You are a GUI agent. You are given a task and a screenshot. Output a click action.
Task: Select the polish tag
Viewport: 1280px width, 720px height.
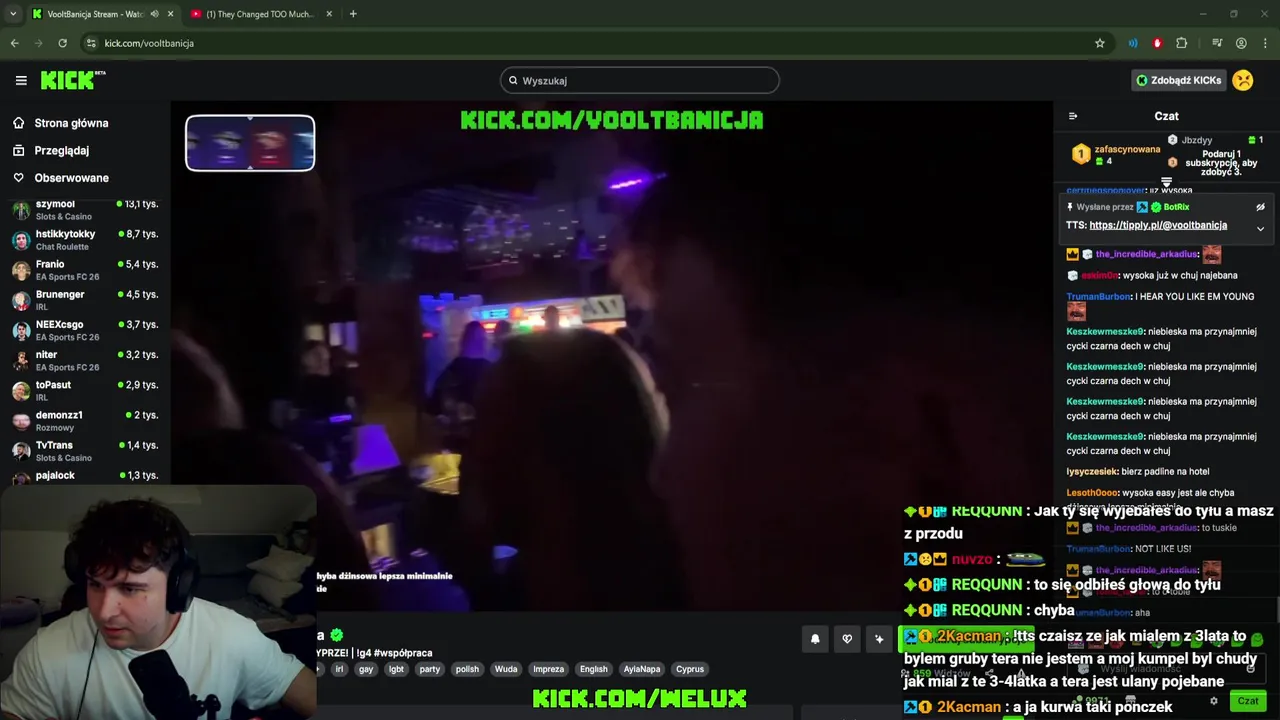click(x=467, y=669)
